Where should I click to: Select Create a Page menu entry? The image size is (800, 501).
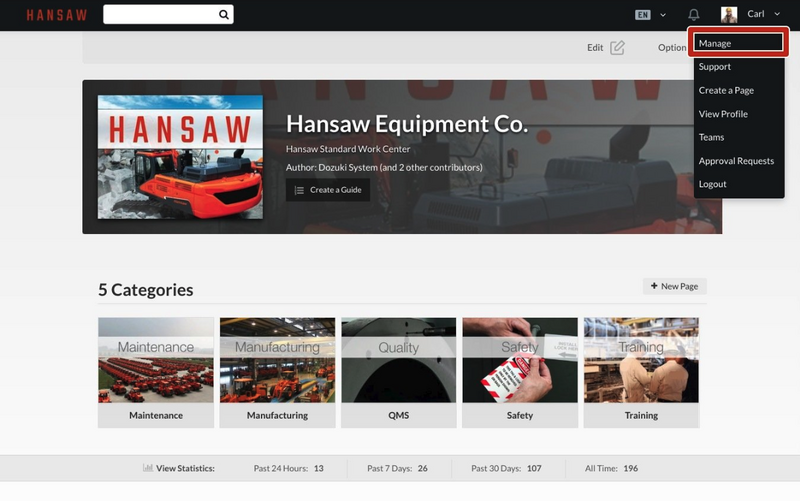click(x=726, y=90)
